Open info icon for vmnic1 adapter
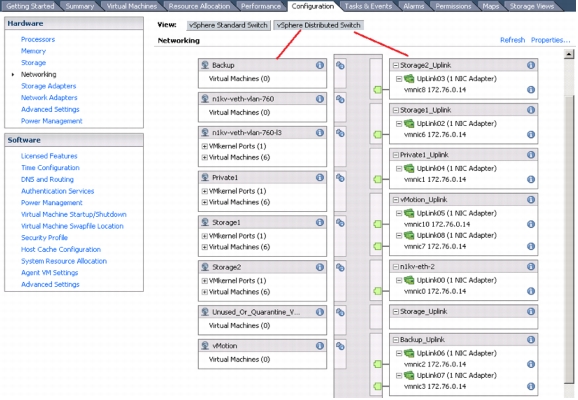This screenshot has width=578, height=400. point(531,179)
